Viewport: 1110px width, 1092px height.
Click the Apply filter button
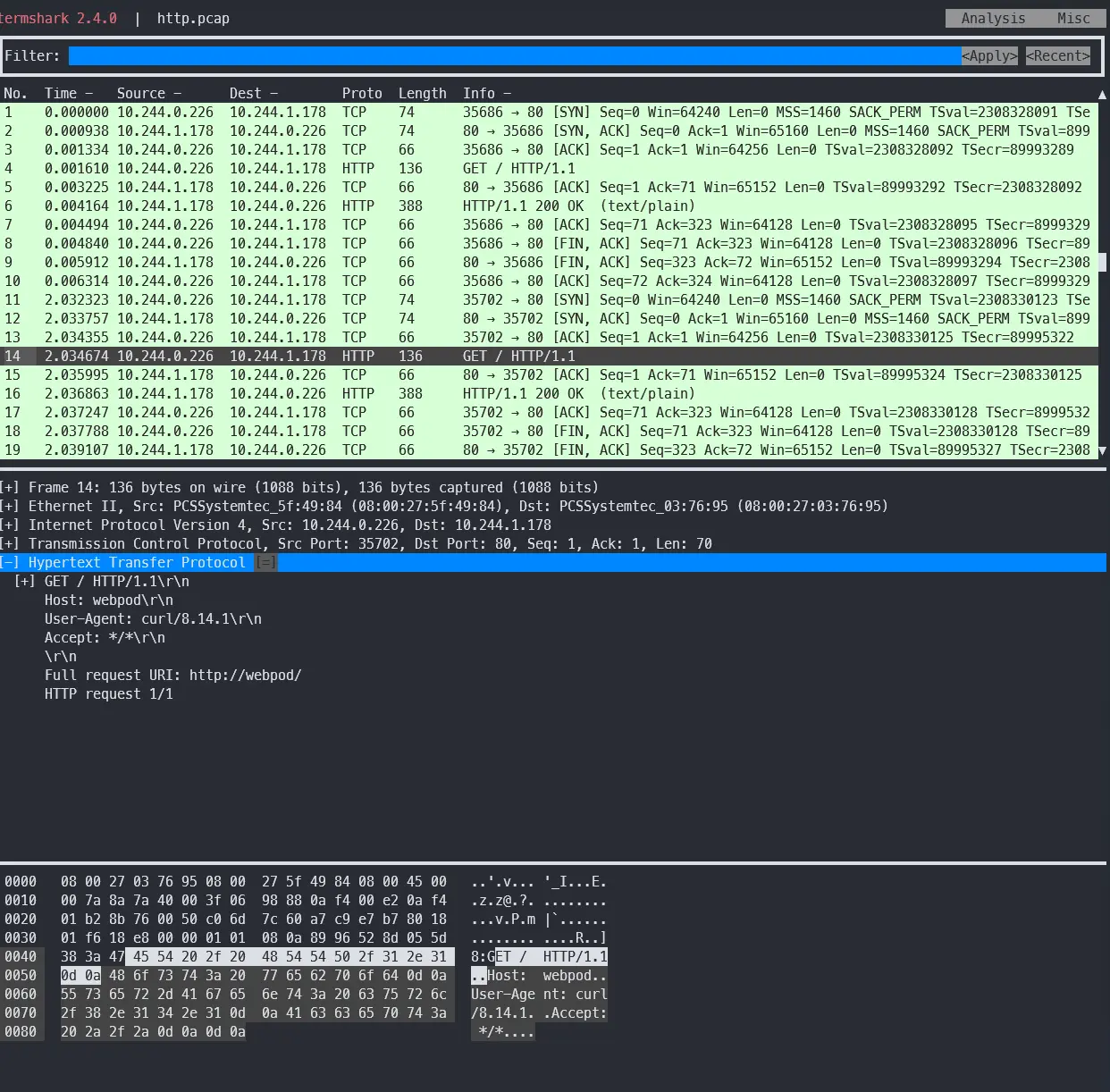[x=989, y=55]
